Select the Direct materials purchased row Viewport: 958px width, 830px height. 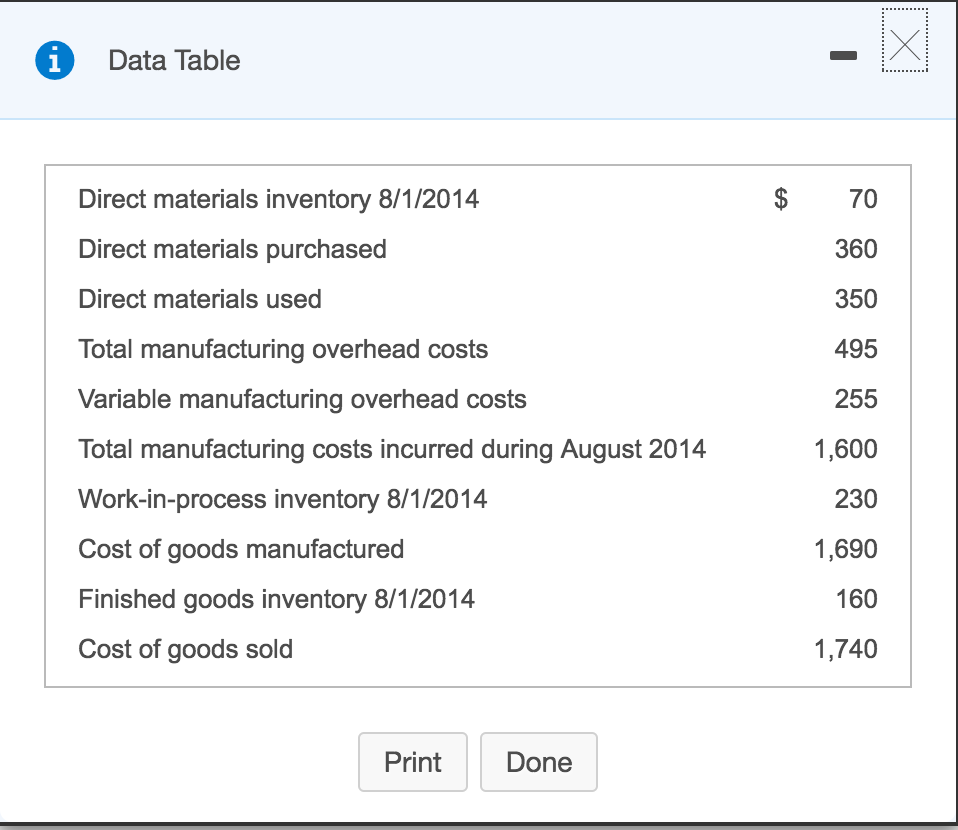tap(232, 249)
